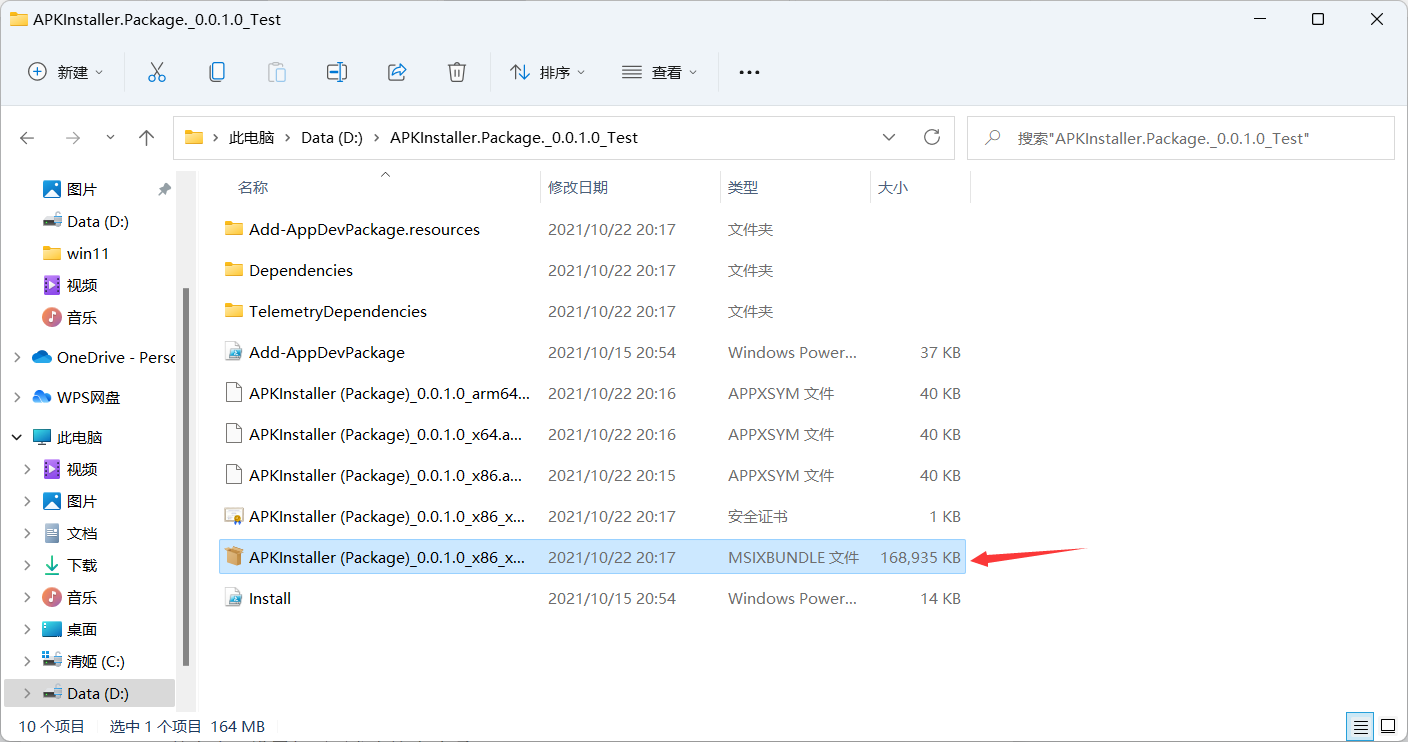Select the arm64 APPXSYM file
1408x742 pixels.
[x=592, y=393]
